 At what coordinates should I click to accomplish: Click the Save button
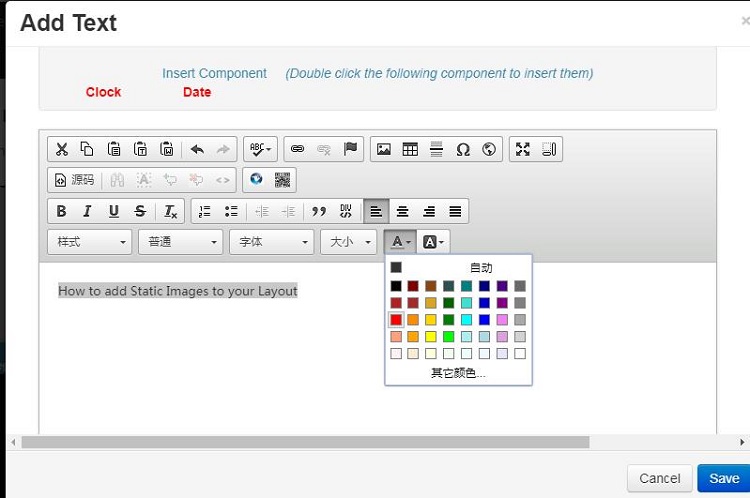pyautogui.click(x=723, y=478)
